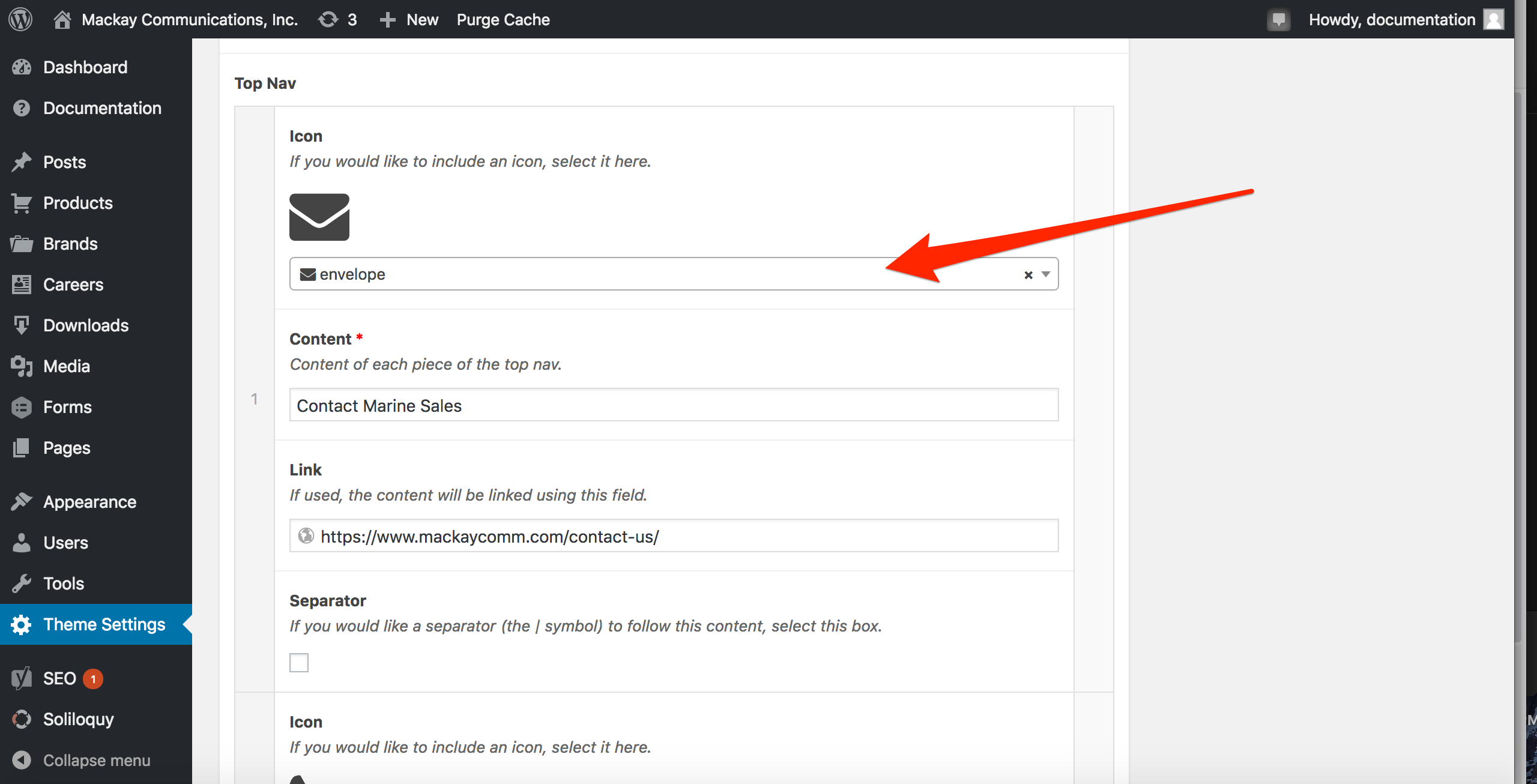Open the New content menu
1537x784 pixels.
pos(409,19)
